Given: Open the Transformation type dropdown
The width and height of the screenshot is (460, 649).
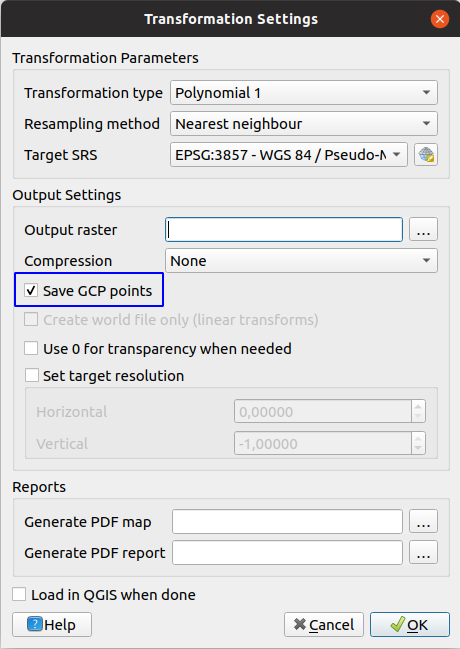Looking at the screenshot, I should click(x=303, y=93).
